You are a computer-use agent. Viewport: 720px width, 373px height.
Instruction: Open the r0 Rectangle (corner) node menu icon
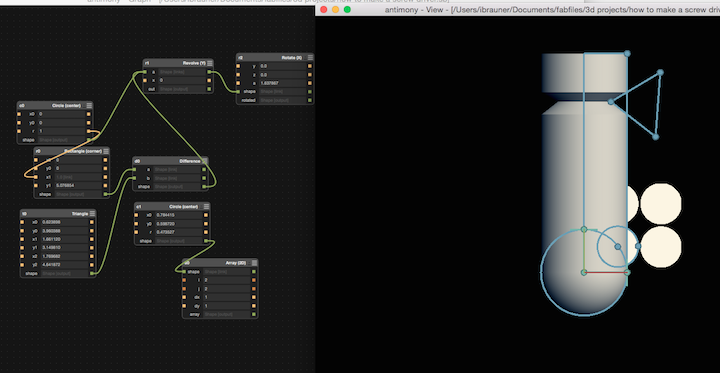(106, 151)
